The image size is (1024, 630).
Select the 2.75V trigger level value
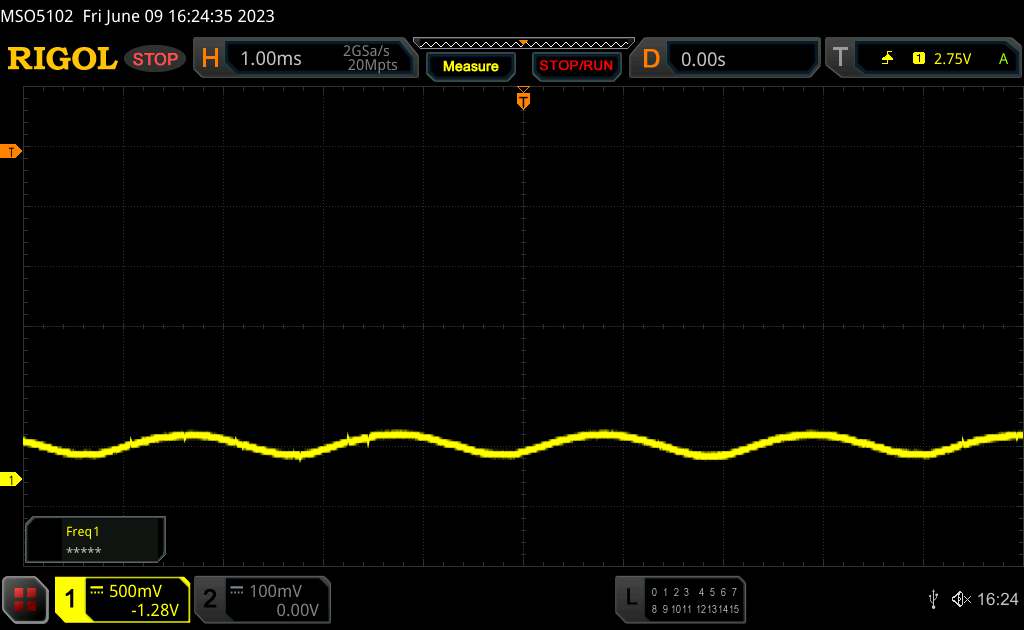(952, 59)
